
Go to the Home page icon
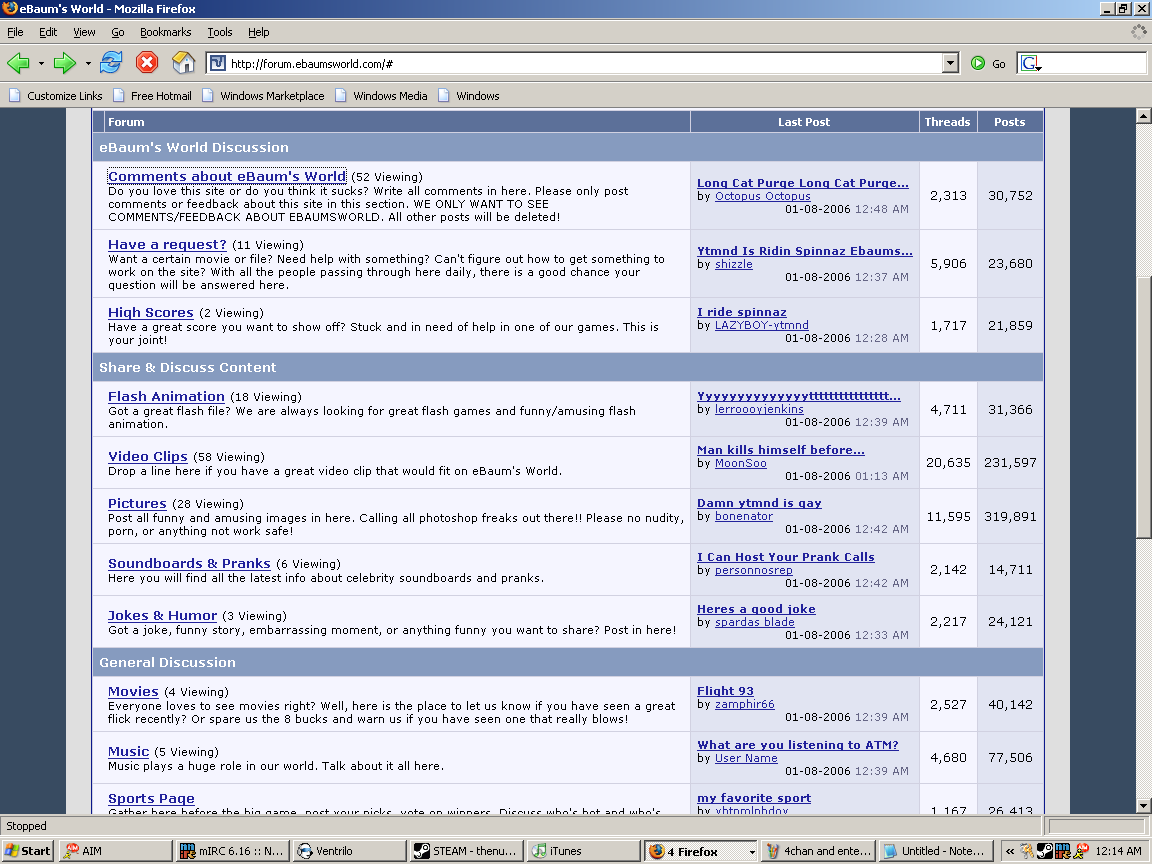click(x=183, y=63)
